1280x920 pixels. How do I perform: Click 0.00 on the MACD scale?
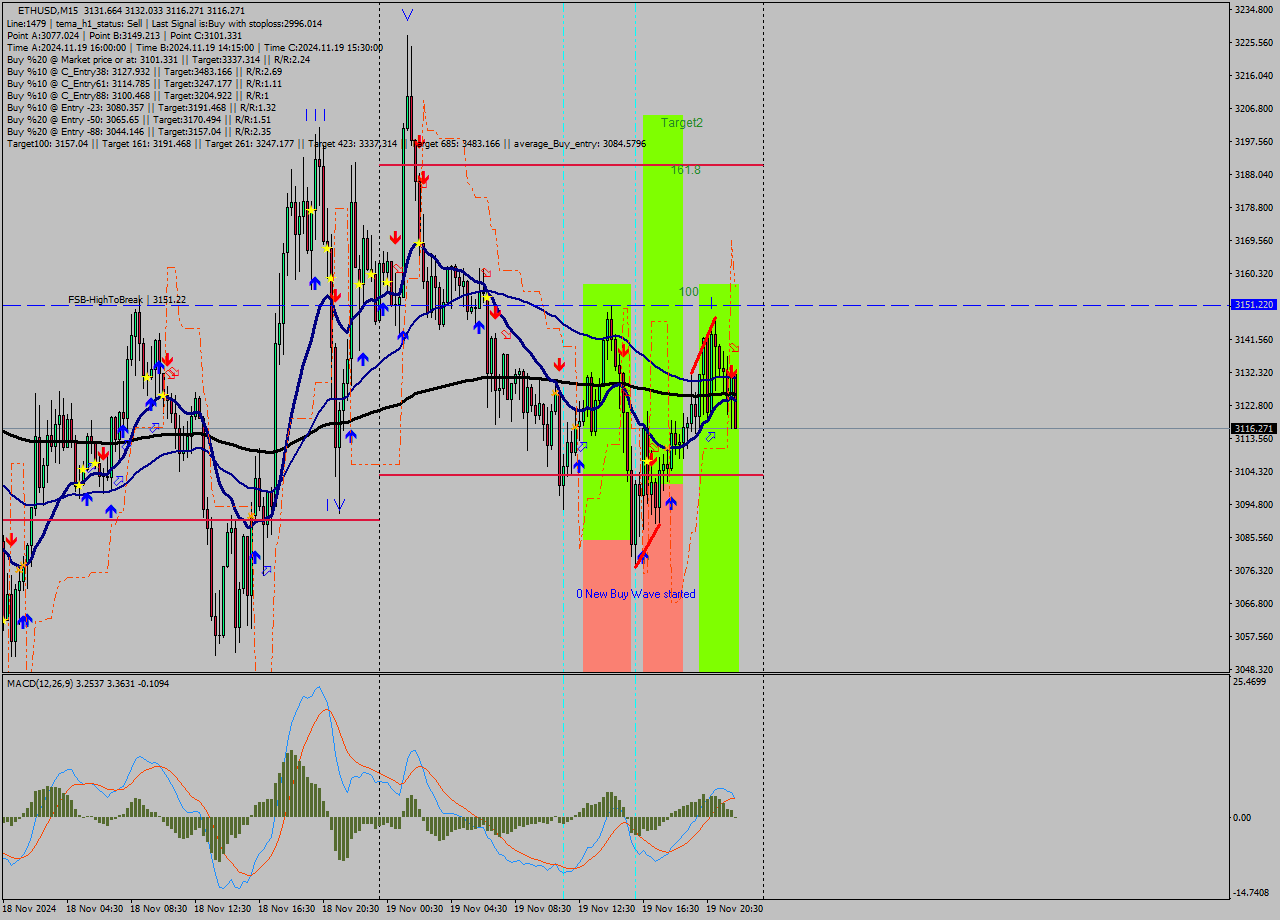coord(1243,817)
